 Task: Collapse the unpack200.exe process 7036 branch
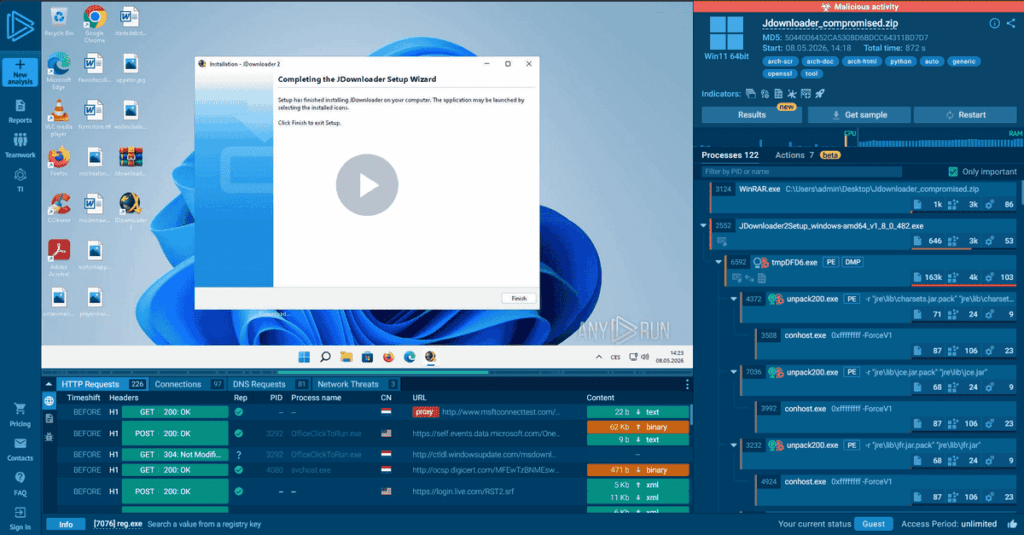tap(733, 372)
